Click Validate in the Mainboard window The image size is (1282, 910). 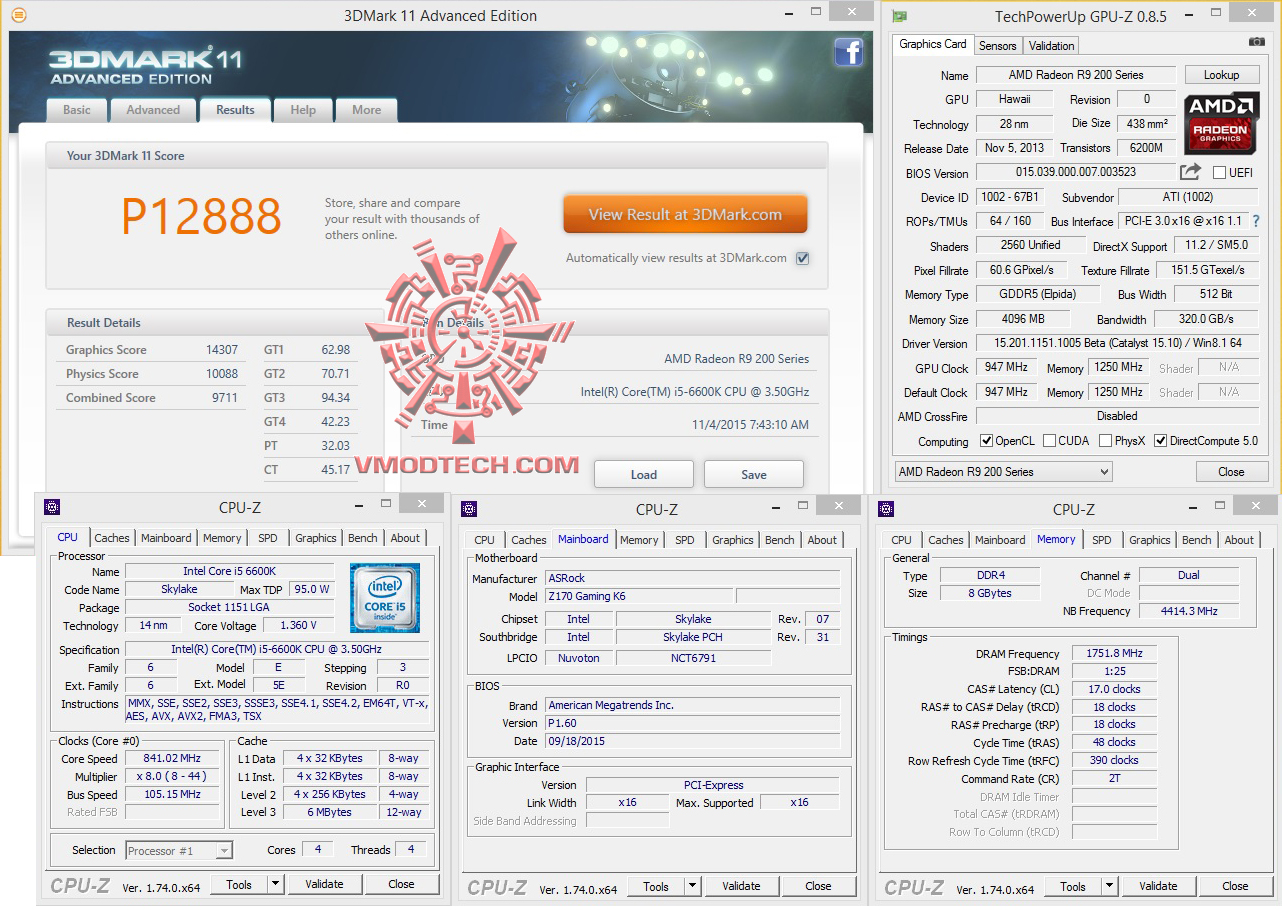click(741, 886)
